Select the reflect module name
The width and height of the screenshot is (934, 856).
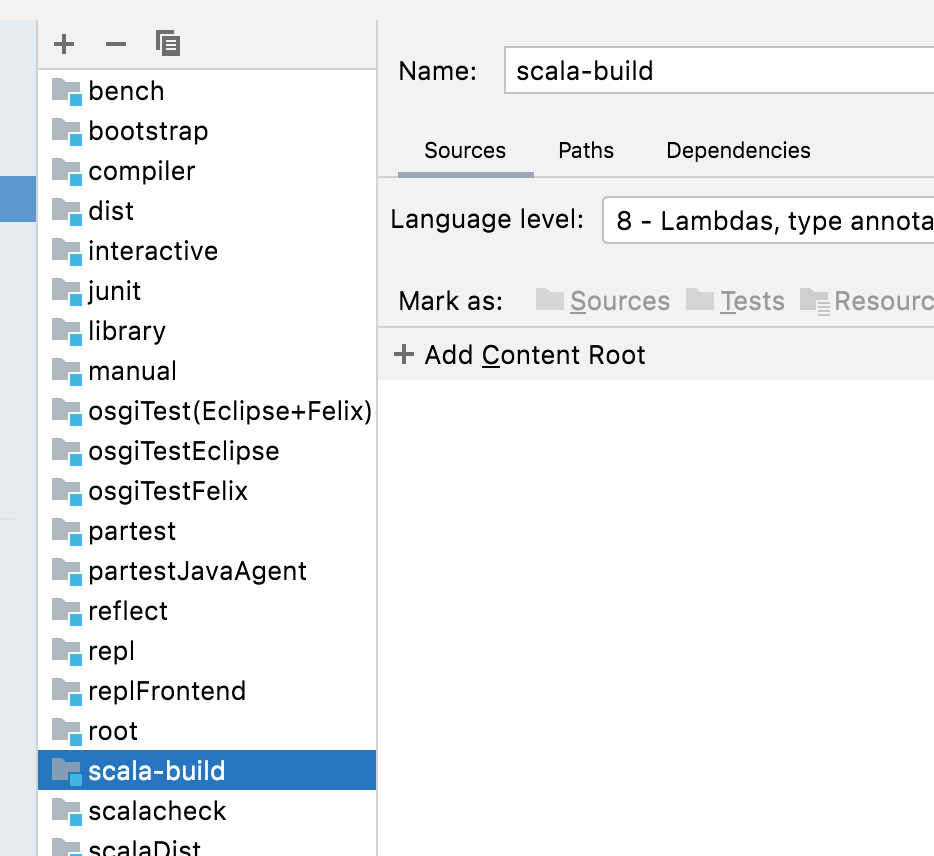pos(128,612)
